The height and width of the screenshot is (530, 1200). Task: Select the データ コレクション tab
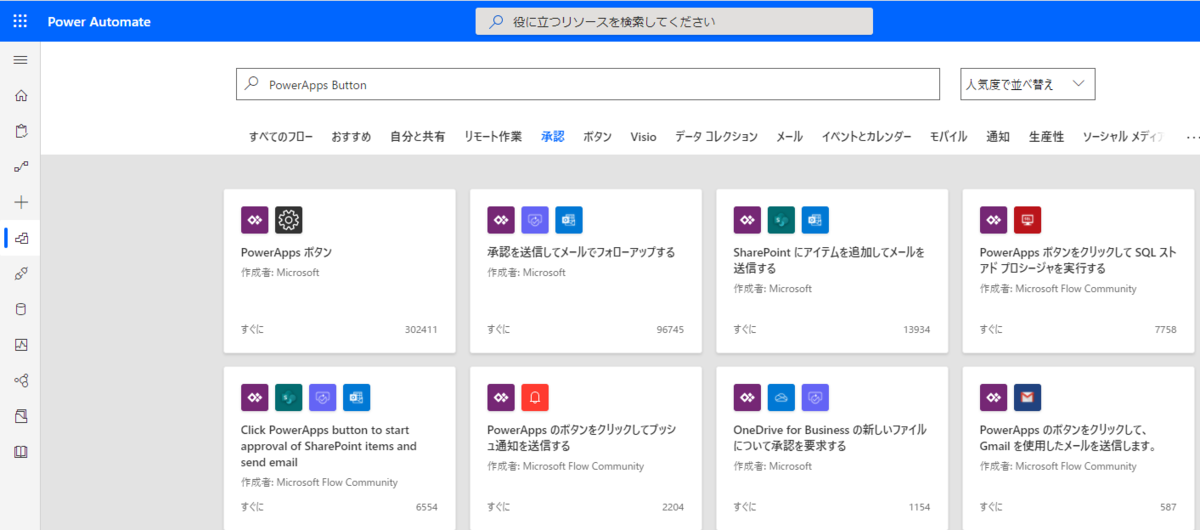[x=716, y=137]
